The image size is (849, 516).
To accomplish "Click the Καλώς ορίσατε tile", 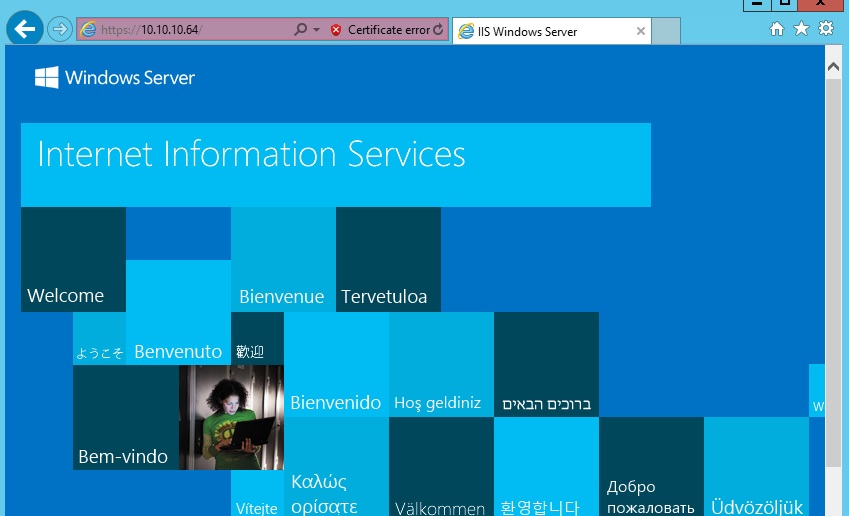I will (x=336, y=466).
